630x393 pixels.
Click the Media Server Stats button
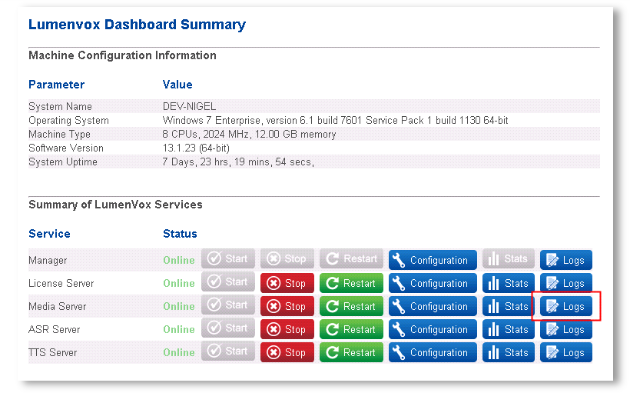508,306
